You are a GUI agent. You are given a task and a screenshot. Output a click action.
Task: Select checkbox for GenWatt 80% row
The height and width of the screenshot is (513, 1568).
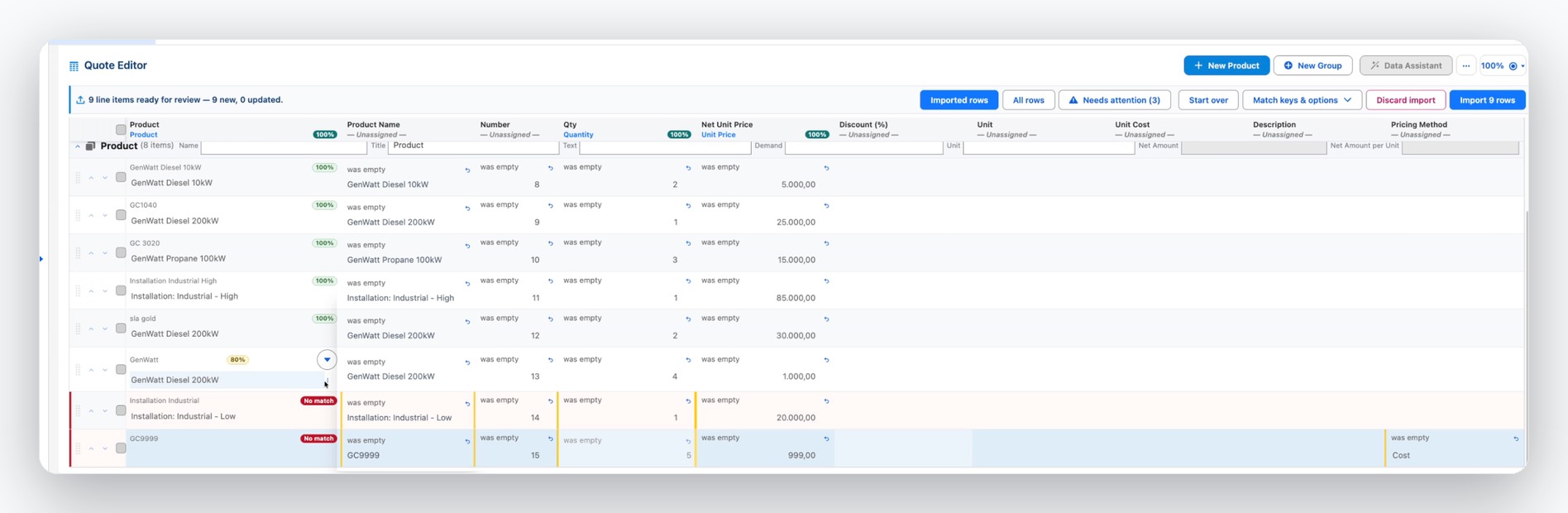(121, 369)
